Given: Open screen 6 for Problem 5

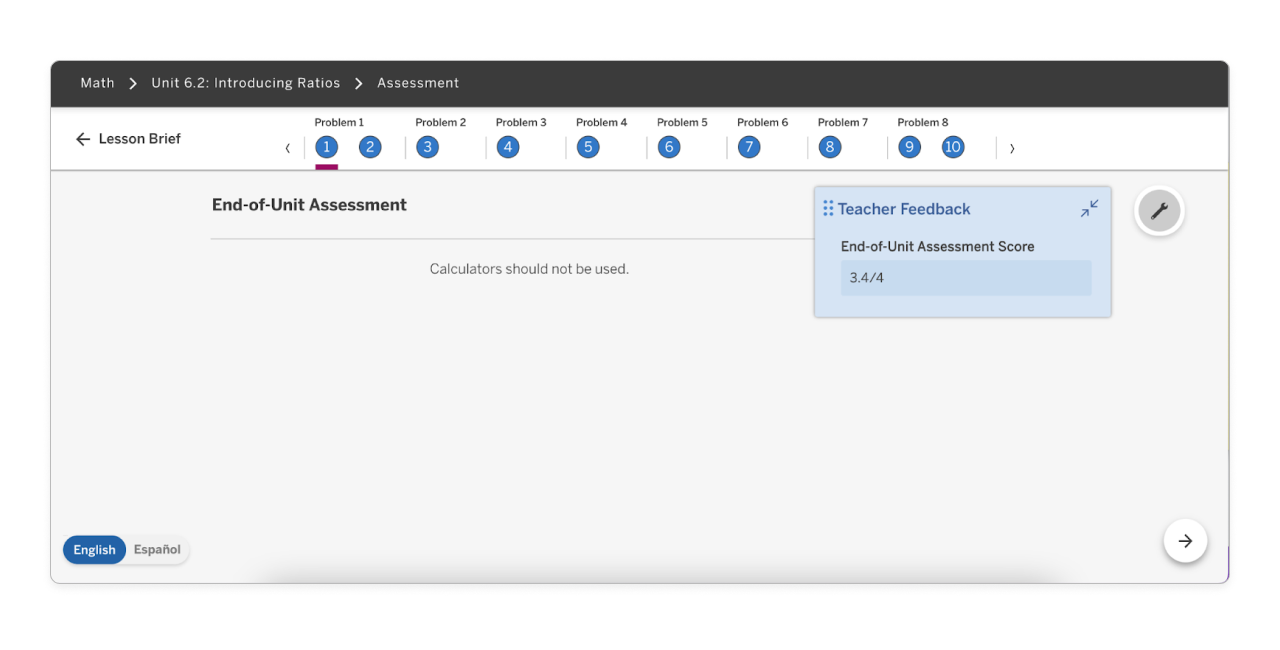Looking at the screenshot, I should coord(669,147).
